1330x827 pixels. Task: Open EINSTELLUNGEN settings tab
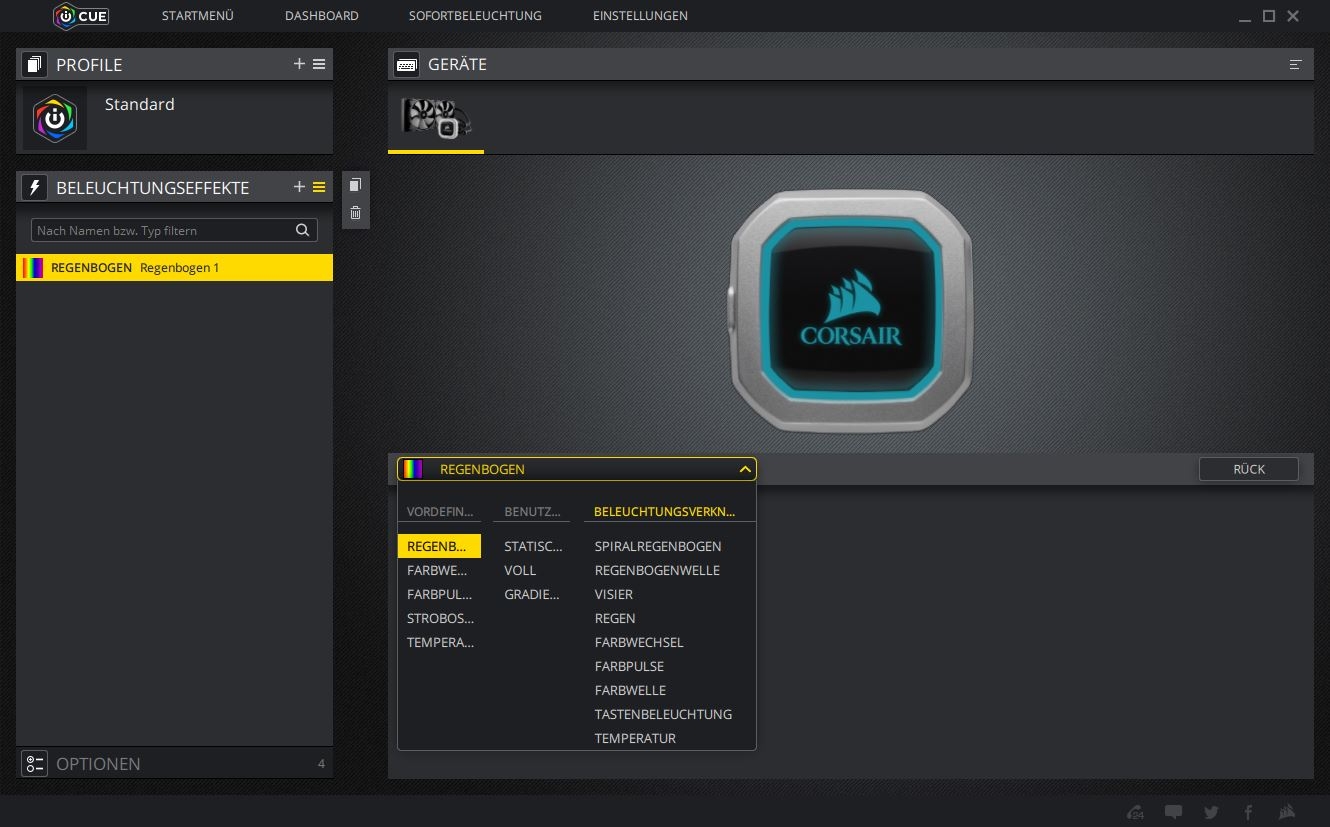640,16
